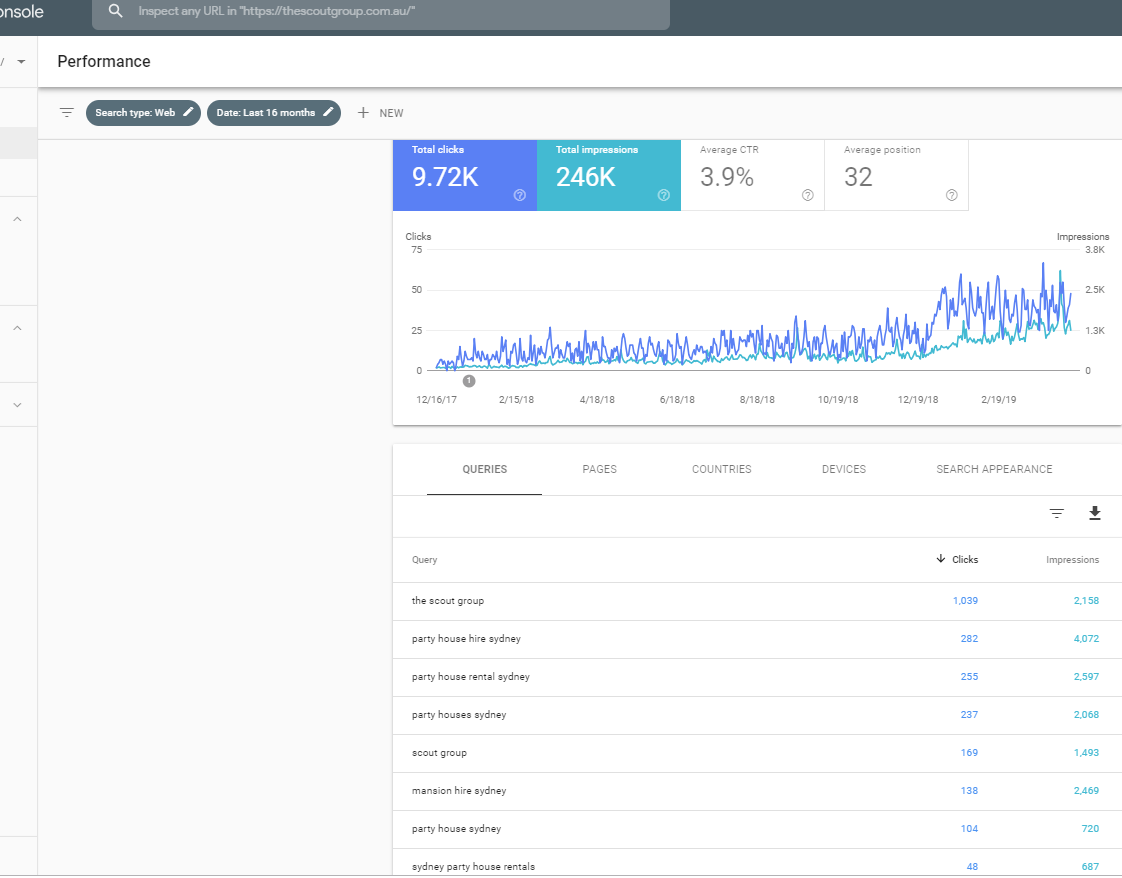This screenshot has height=878, width=1122.
Task: Toggle the Average position metric card
Action: coord(896,175)
